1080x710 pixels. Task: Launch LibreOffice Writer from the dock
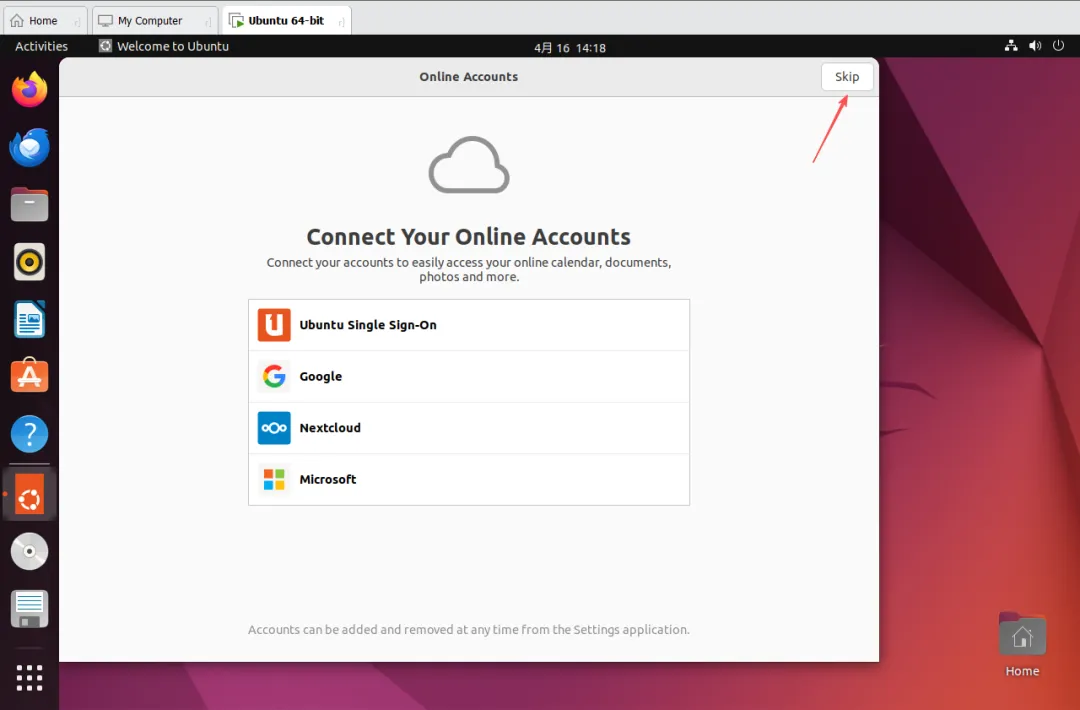30,319
